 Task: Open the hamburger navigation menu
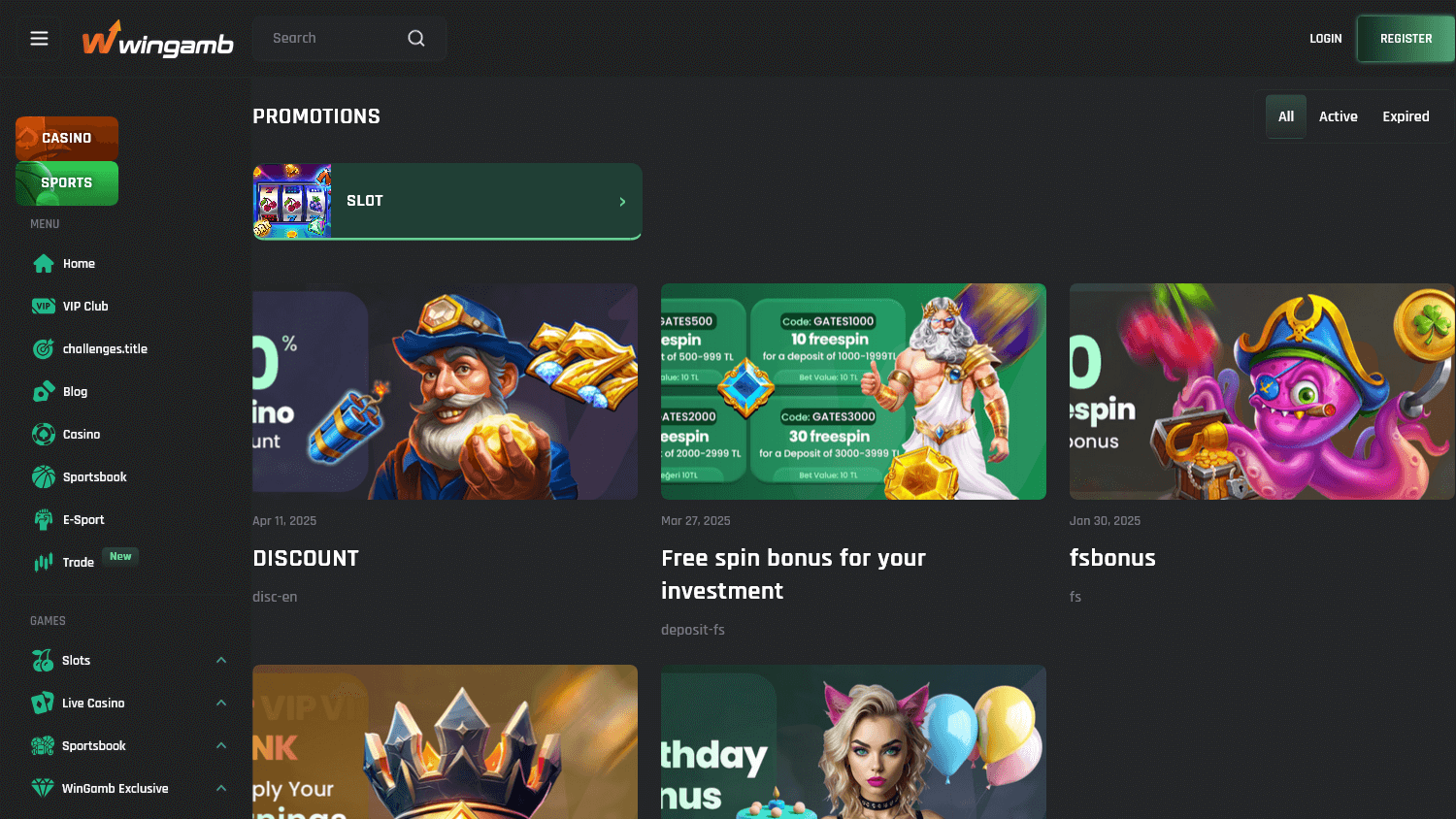coord(39,38)
